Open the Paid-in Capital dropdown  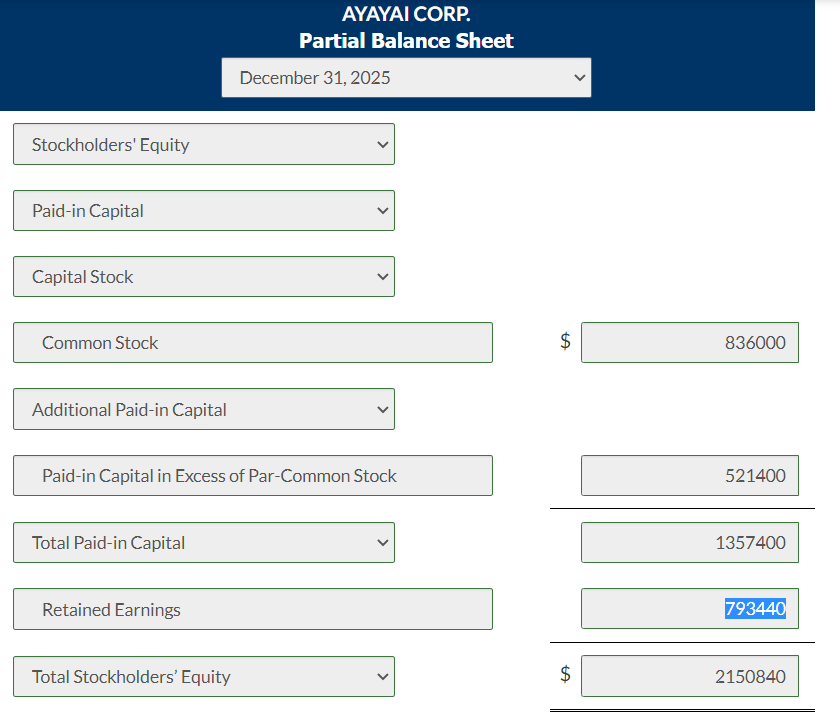(203, 210)
